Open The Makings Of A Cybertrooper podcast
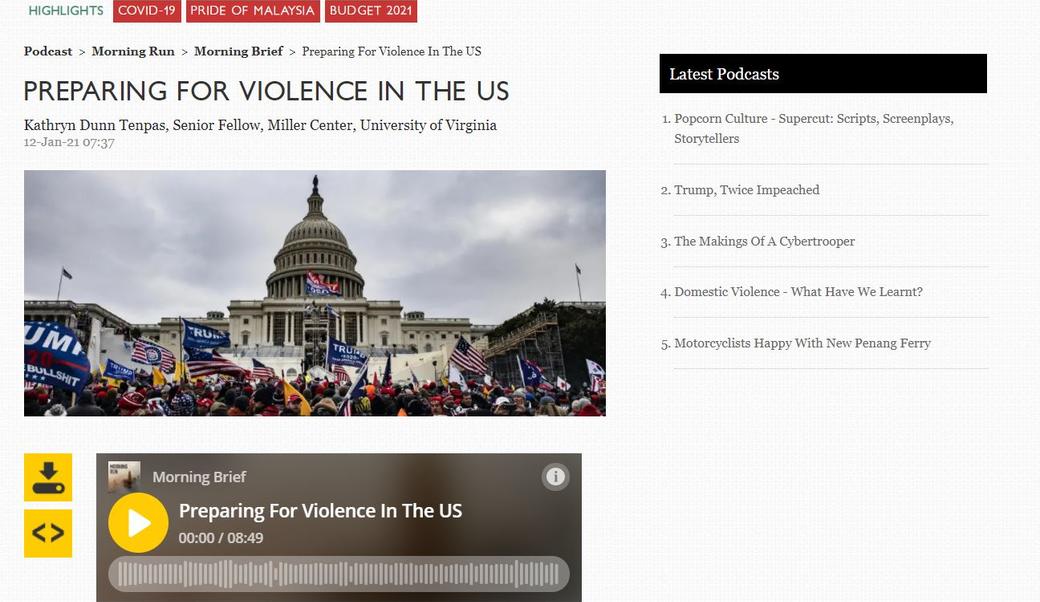Image resolution: width=1040 pixels, height=602 pixels. 764,241
